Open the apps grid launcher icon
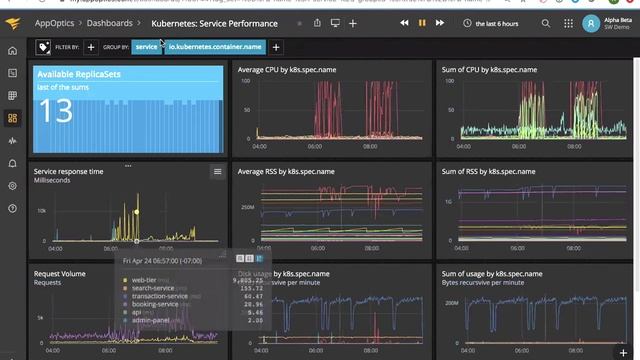This screenshot has height=360, width=640. click(568, 24)
